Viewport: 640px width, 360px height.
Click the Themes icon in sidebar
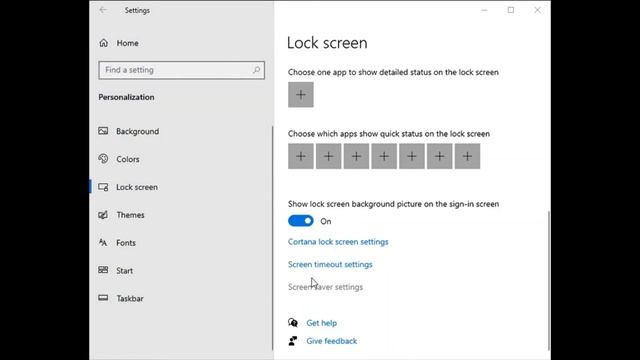pos(103,215)
